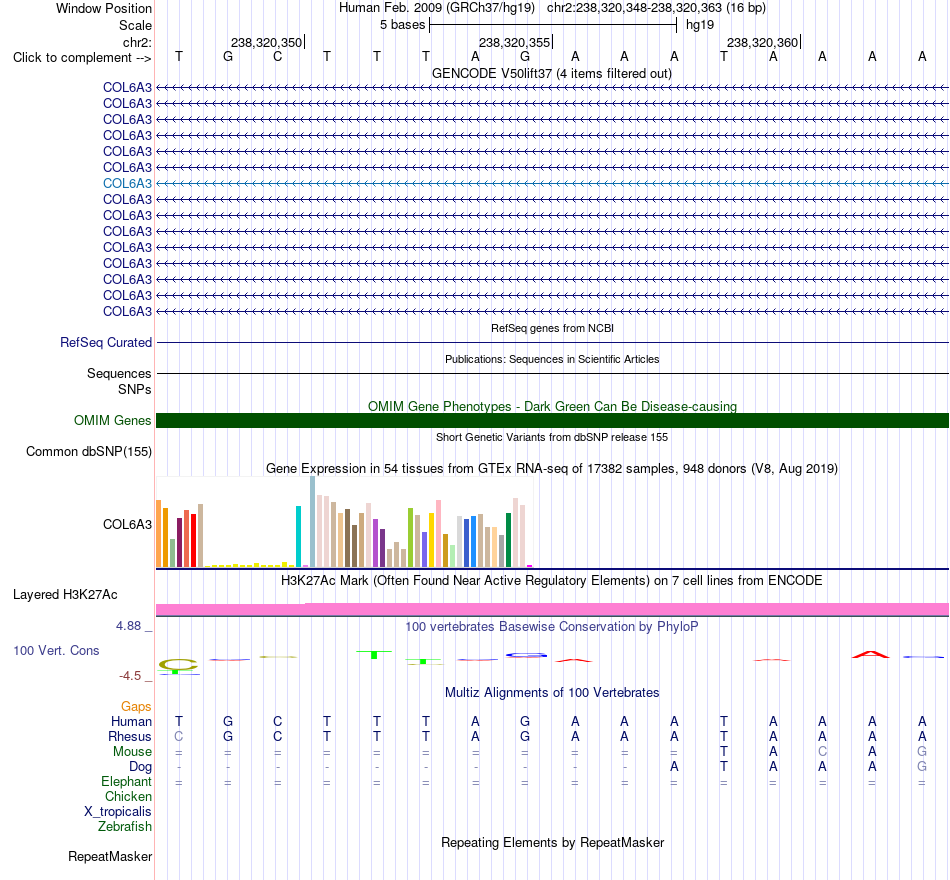Click the 238,320,360 ruler position
The image size is (950, 880).
762,42
